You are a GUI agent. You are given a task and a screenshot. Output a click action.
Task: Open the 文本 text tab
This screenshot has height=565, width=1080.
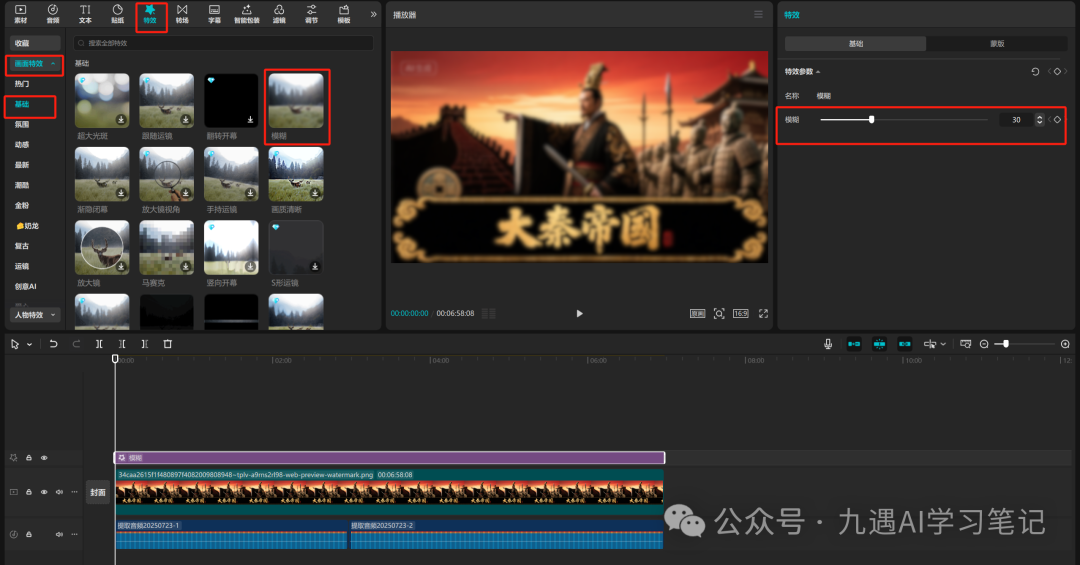pyautogui.click(x=85, y=14)
